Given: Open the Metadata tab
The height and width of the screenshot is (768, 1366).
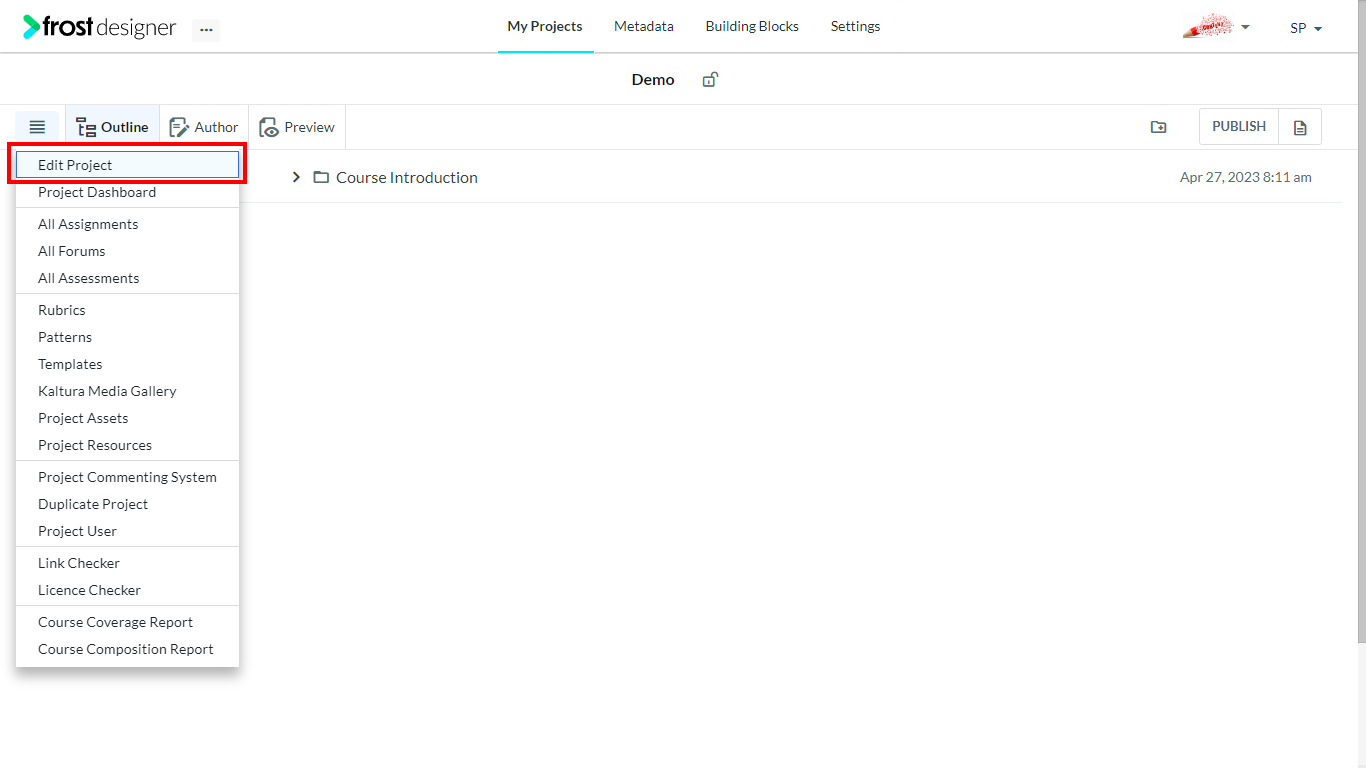Looking at the screenshot, I should point(644,26).
